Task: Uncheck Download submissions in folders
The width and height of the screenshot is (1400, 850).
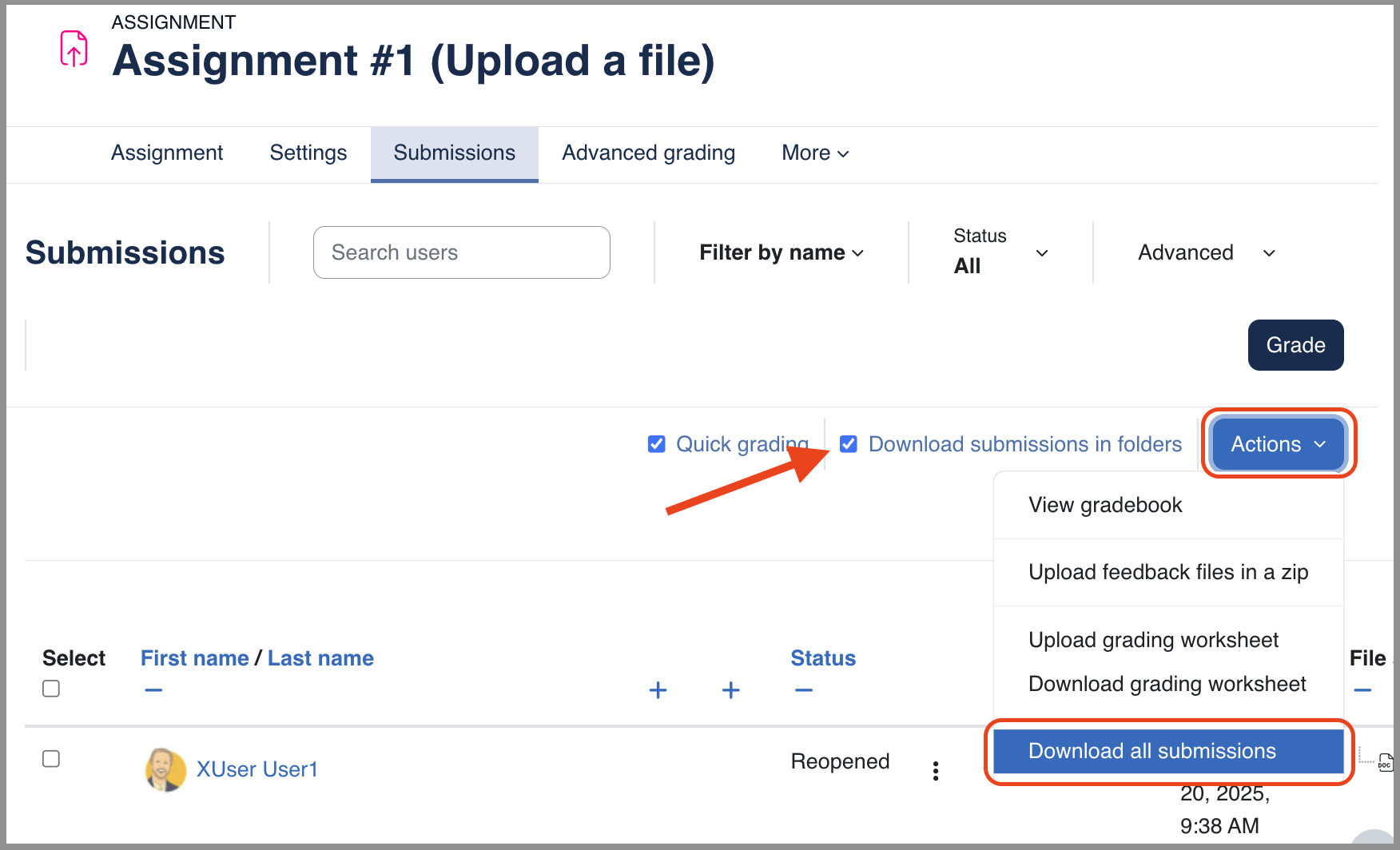Action: click(x=849, y=444)
